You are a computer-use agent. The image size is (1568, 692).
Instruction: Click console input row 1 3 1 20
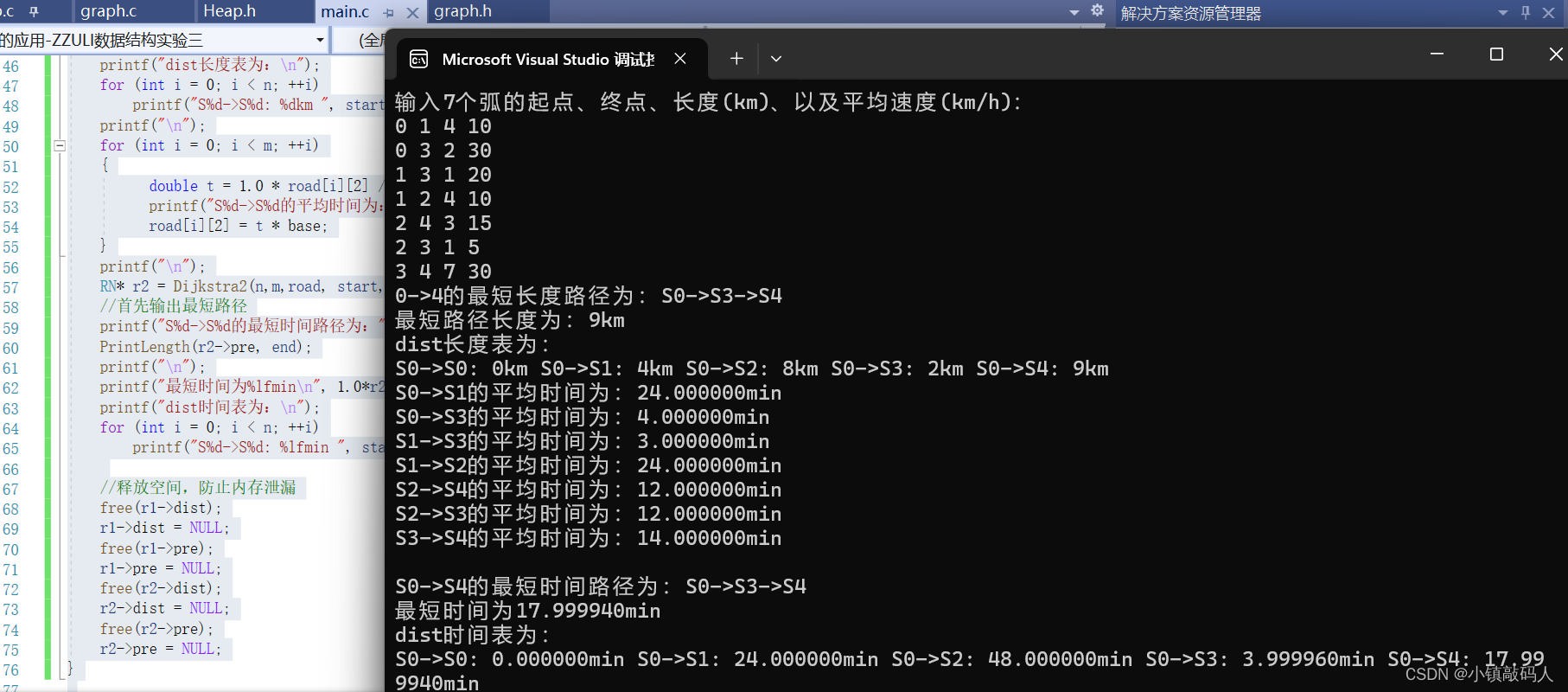click(443, 175)
